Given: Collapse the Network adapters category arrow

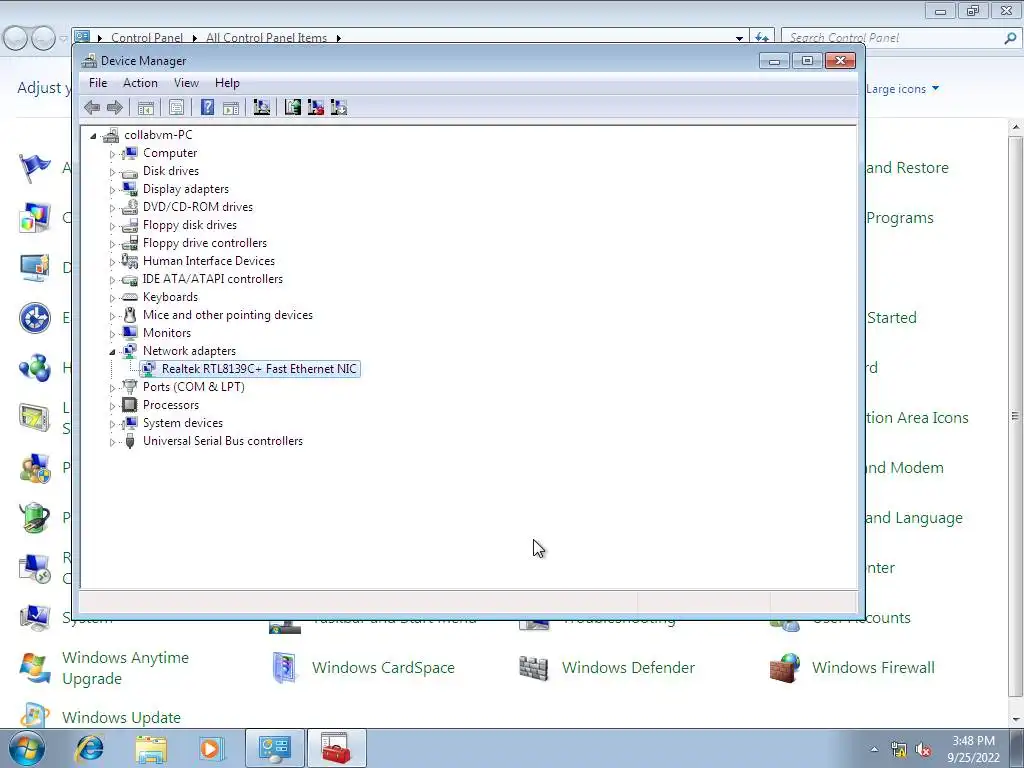Looking at the screenshot, I should [x=112, y=352].
